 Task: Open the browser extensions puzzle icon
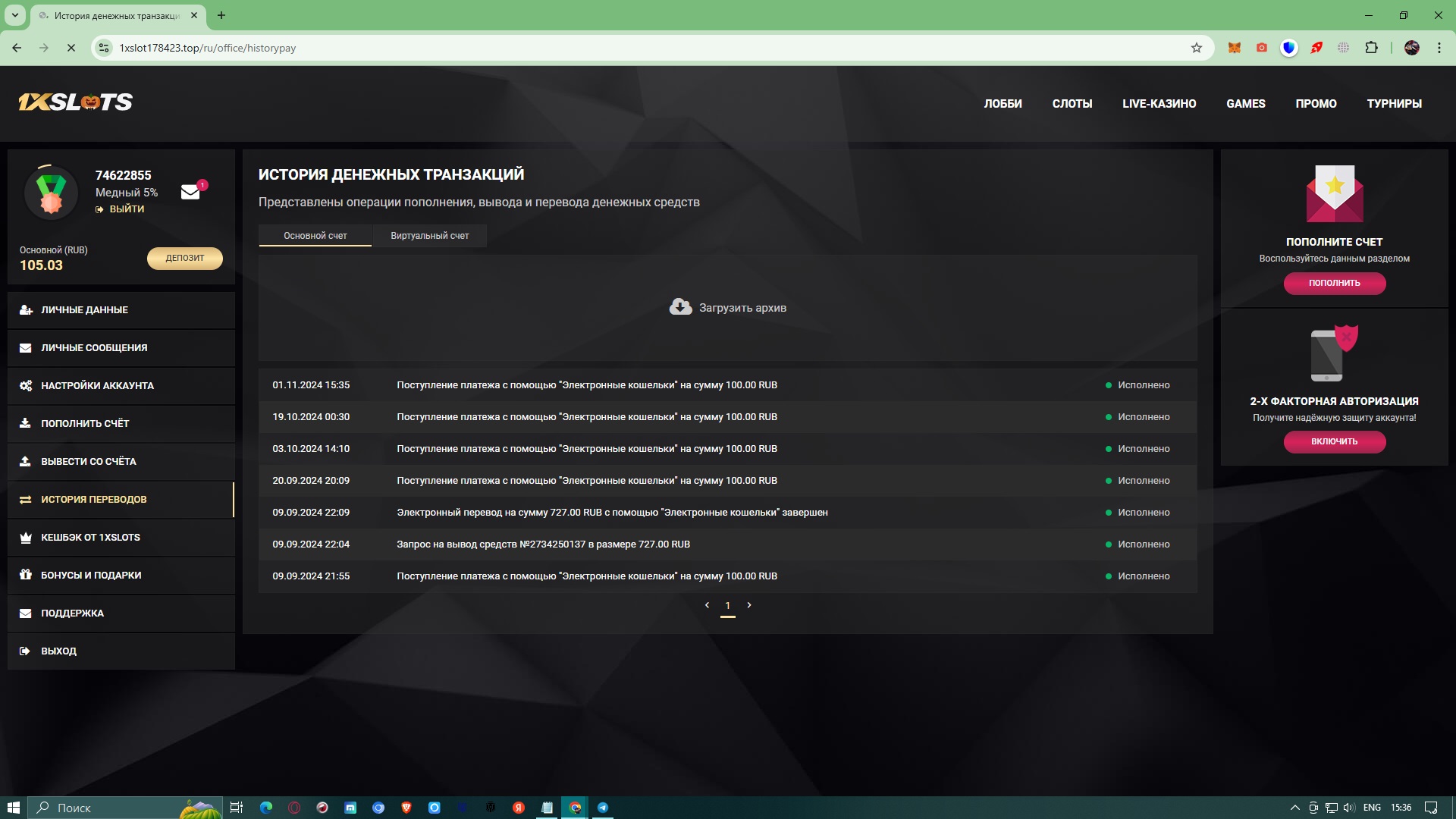point(1371,48)
